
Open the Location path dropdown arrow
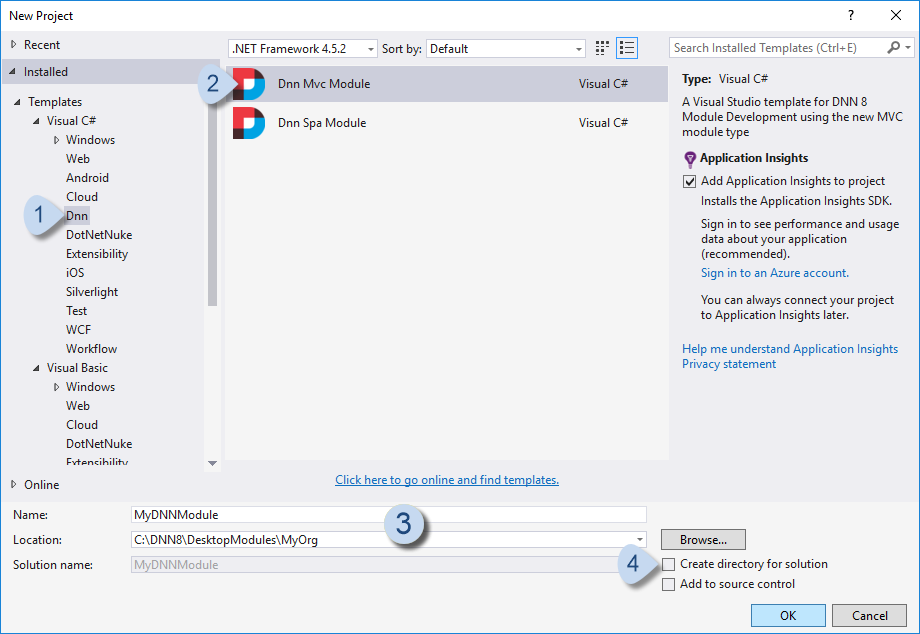point(640,540)
